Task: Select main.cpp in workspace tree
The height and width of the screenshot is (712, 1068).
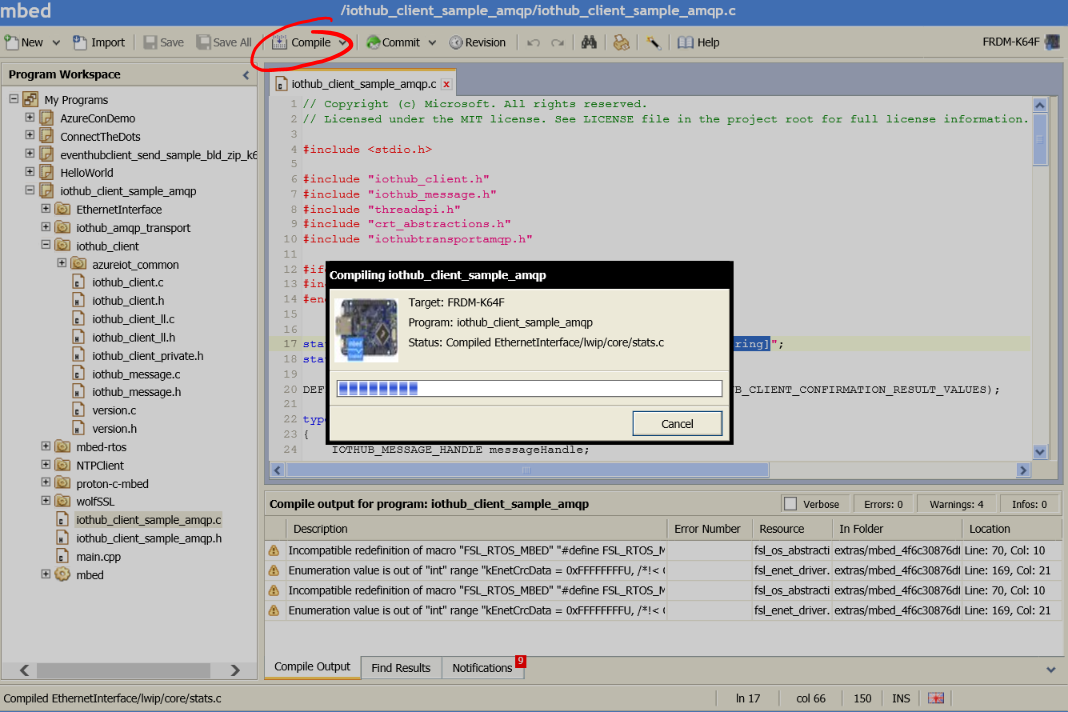Action: (x=98, y=557)
